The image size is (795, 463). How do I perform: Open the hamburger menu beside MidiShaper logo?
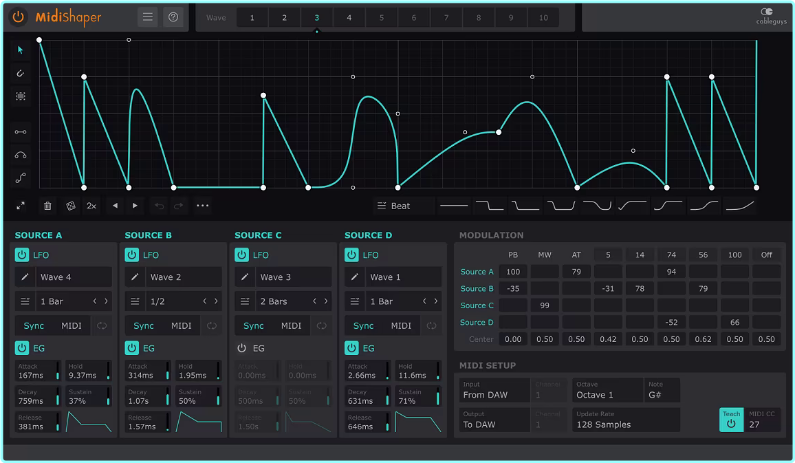point(148,17)
